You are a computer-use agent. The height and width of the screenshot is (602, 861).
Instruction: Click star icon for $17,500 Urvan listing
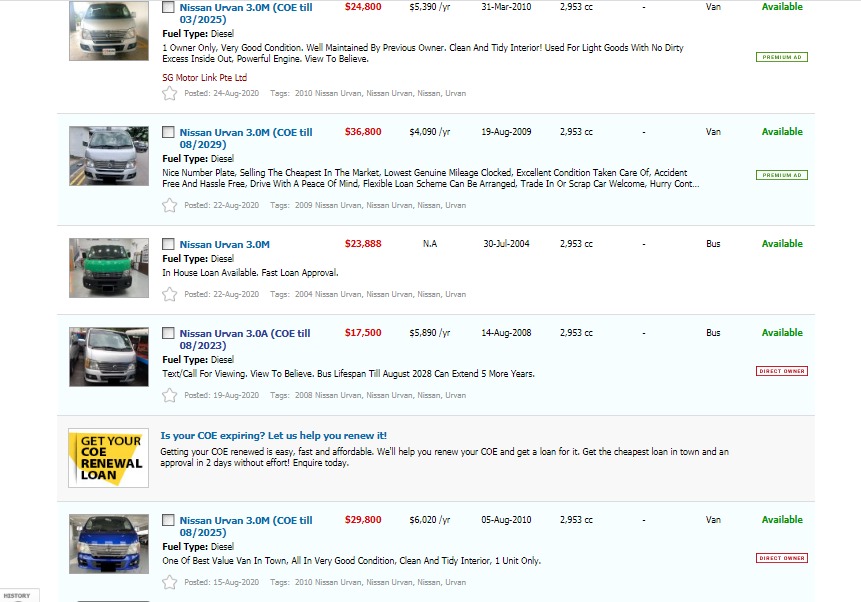(x=169, y=395)
